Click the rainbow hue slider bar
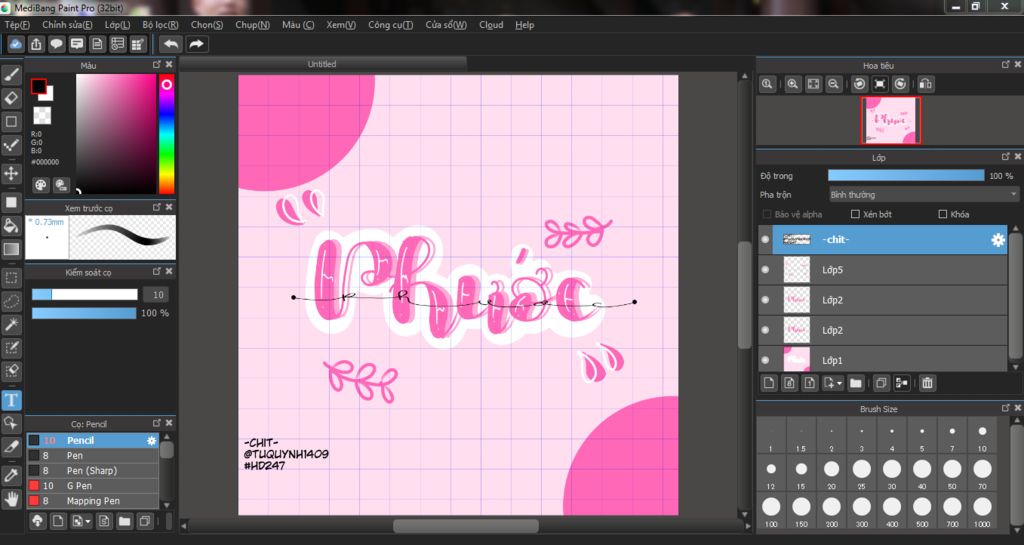 pyautogui.click(x=167, y=134)
